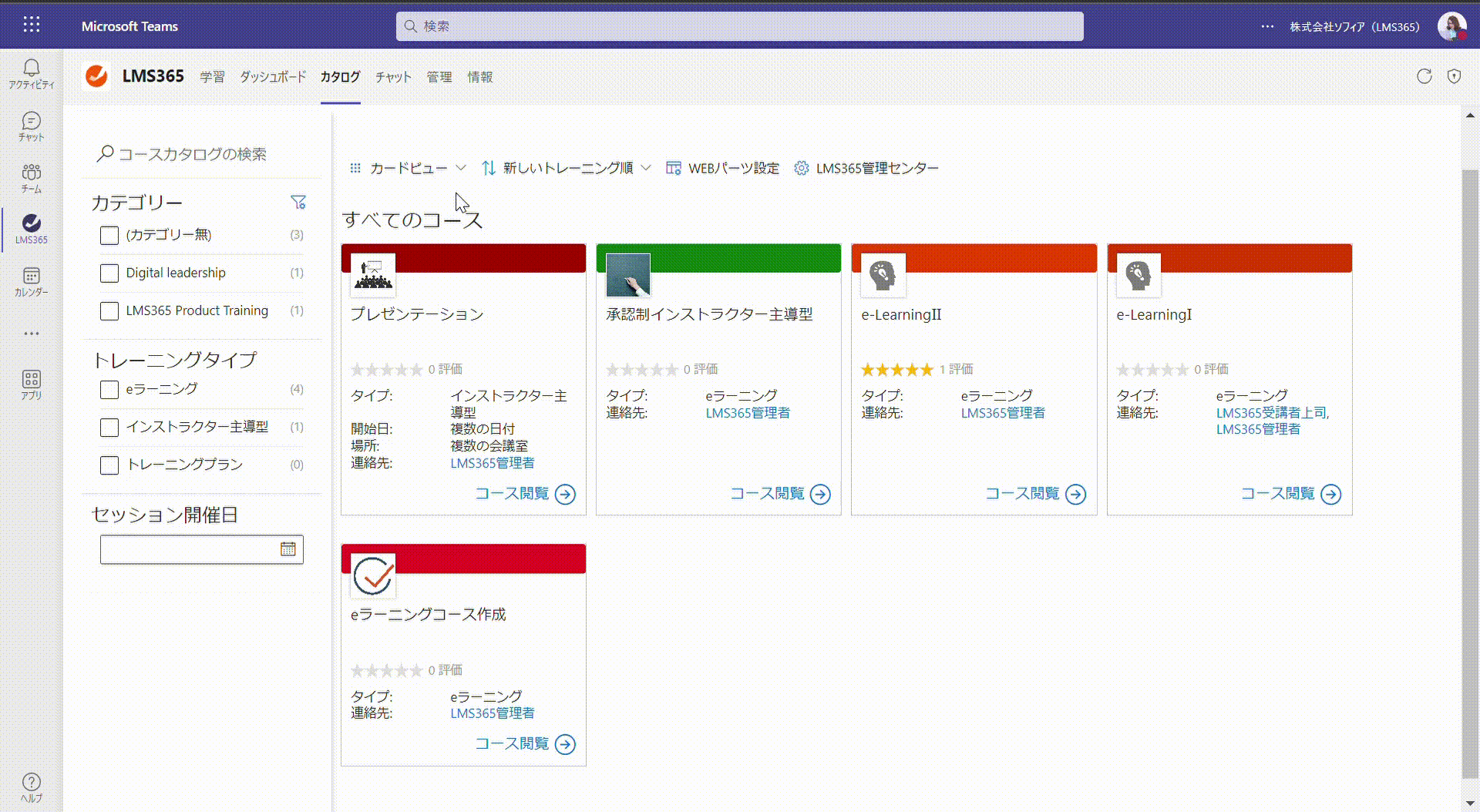Click the LMS365管理センター label

[877, 168]
